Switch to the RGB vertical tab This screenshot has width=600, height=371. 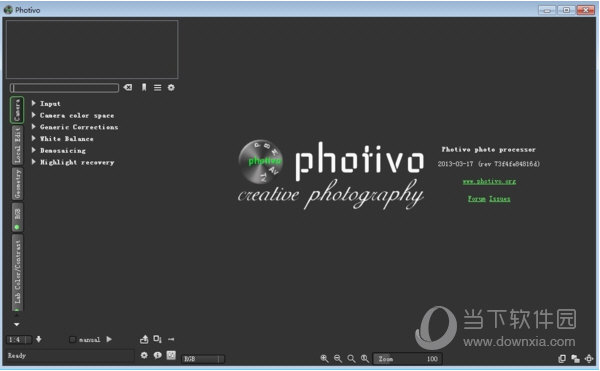(17, 218)
